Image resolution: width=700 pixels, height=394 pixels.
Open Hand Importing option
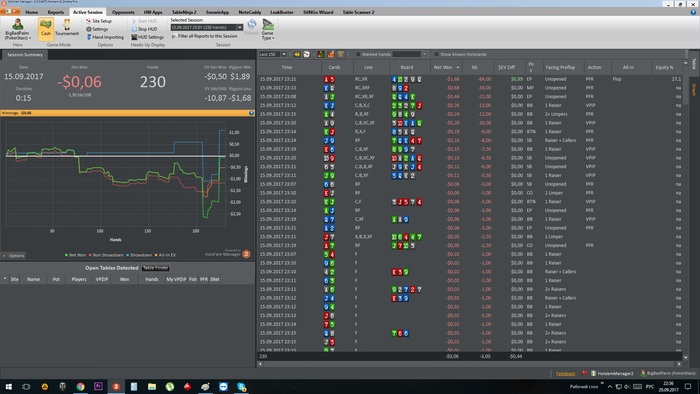(x=105, y=37)
